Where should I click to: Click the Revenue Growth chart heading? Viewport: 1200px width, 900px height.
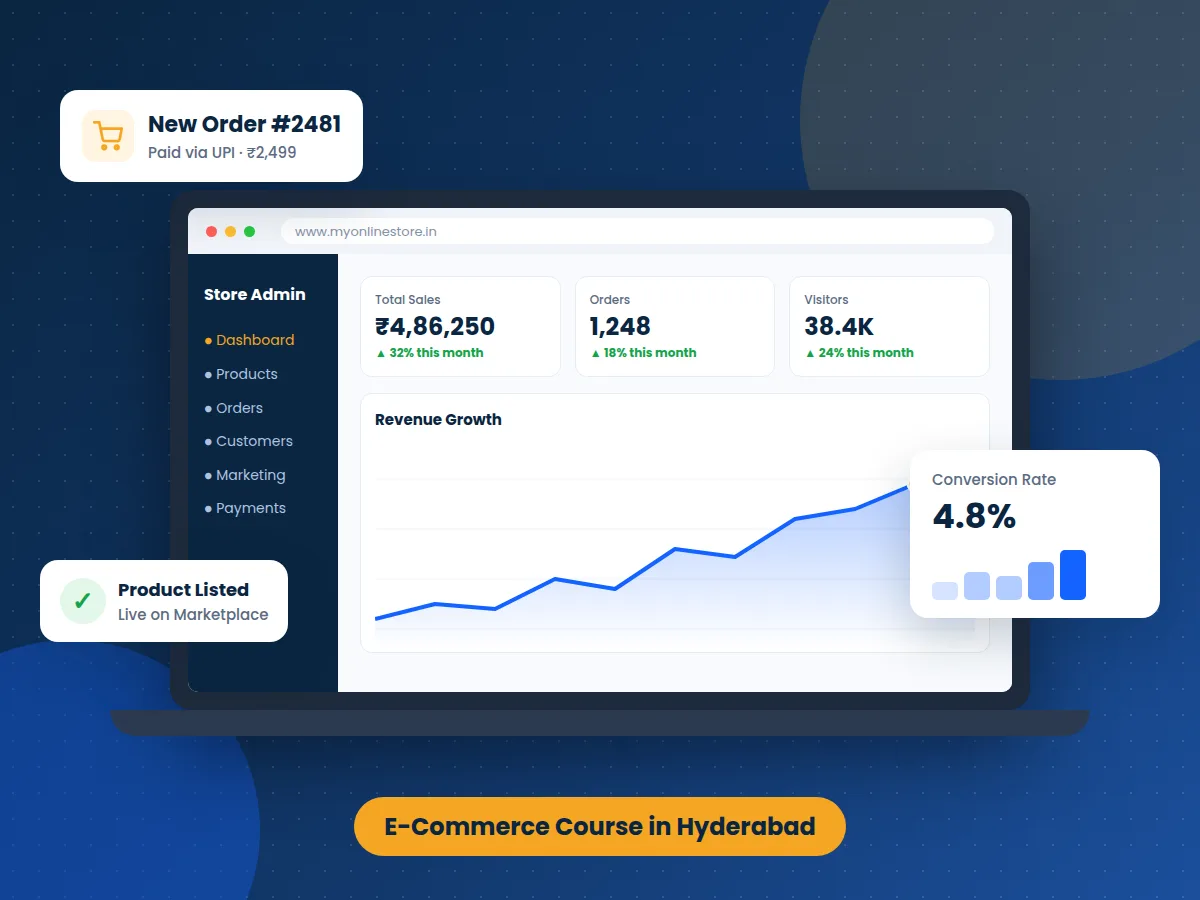coord(438,420)
